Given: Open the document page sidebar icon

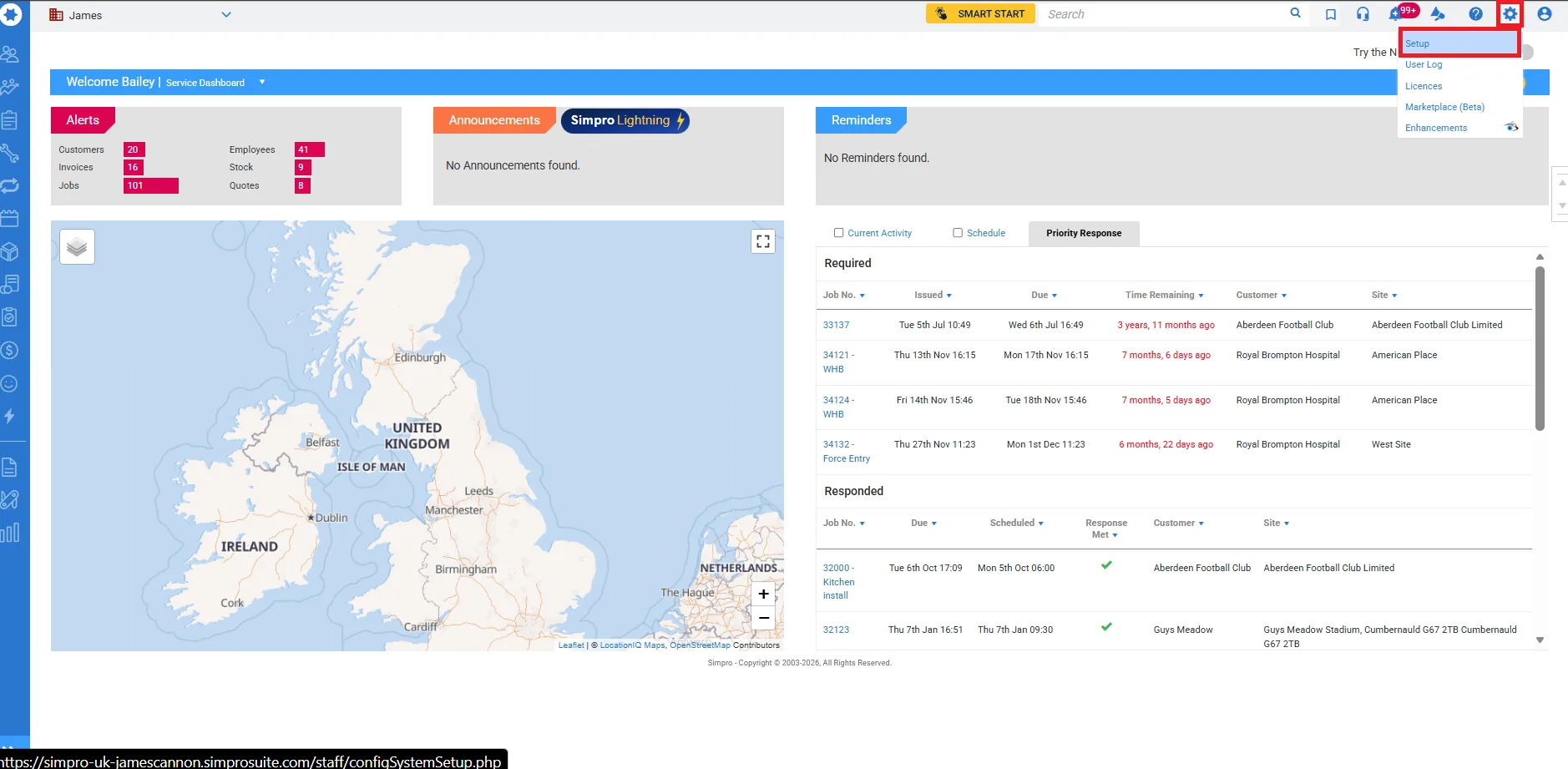Looking at the screenshot, I should [x=10, y=468].
